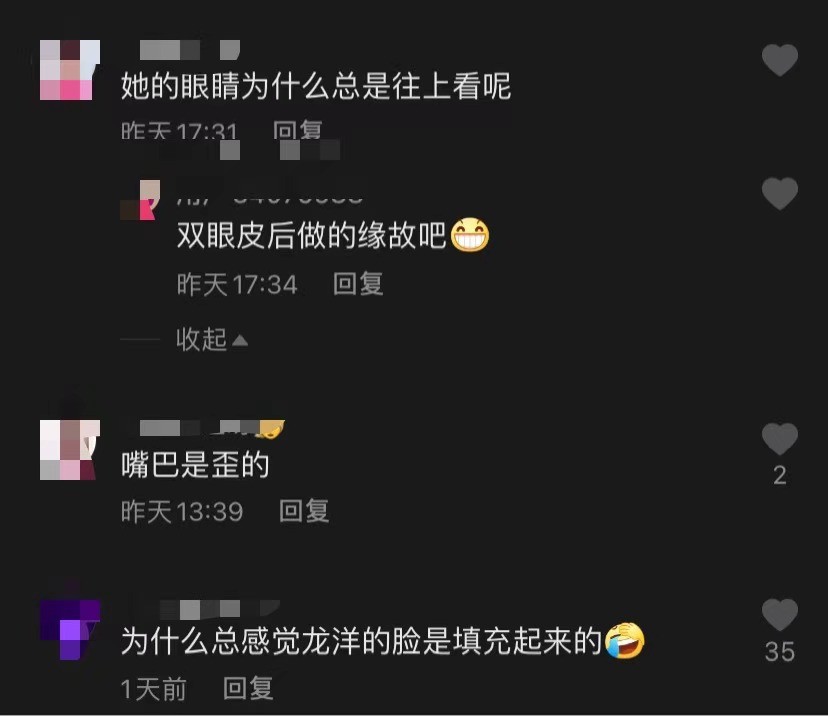This screenshot has width=828, height=716.
Task: Reply to the 昨天 17:31 comment
Action: (x=297, y=129)
